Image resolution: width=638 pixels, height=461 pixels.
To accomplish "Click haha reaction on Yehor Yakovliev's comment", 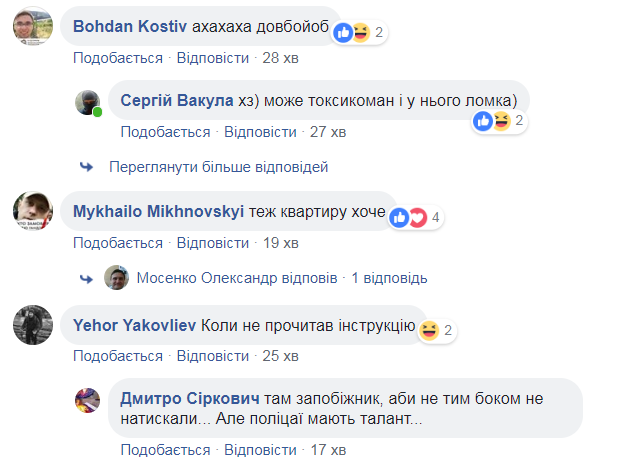I will [431, 330].
